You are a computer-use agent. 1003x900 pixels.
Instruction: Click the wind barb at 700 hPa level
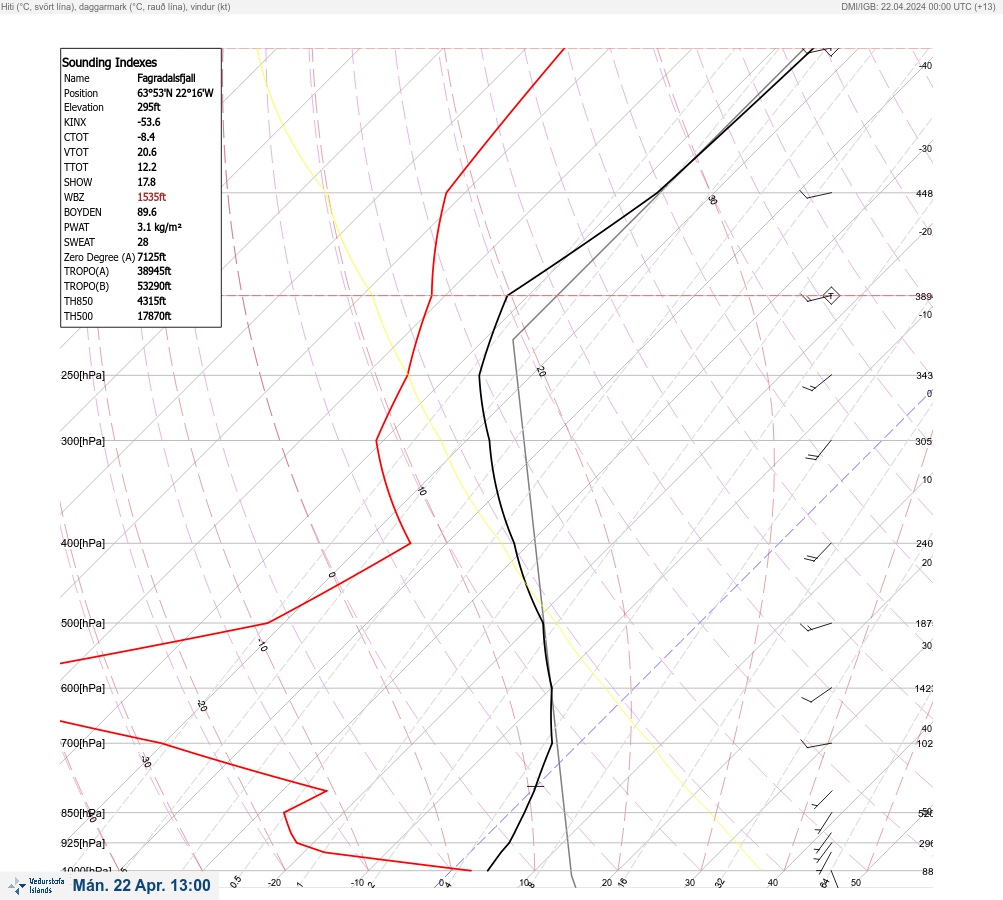816,745
